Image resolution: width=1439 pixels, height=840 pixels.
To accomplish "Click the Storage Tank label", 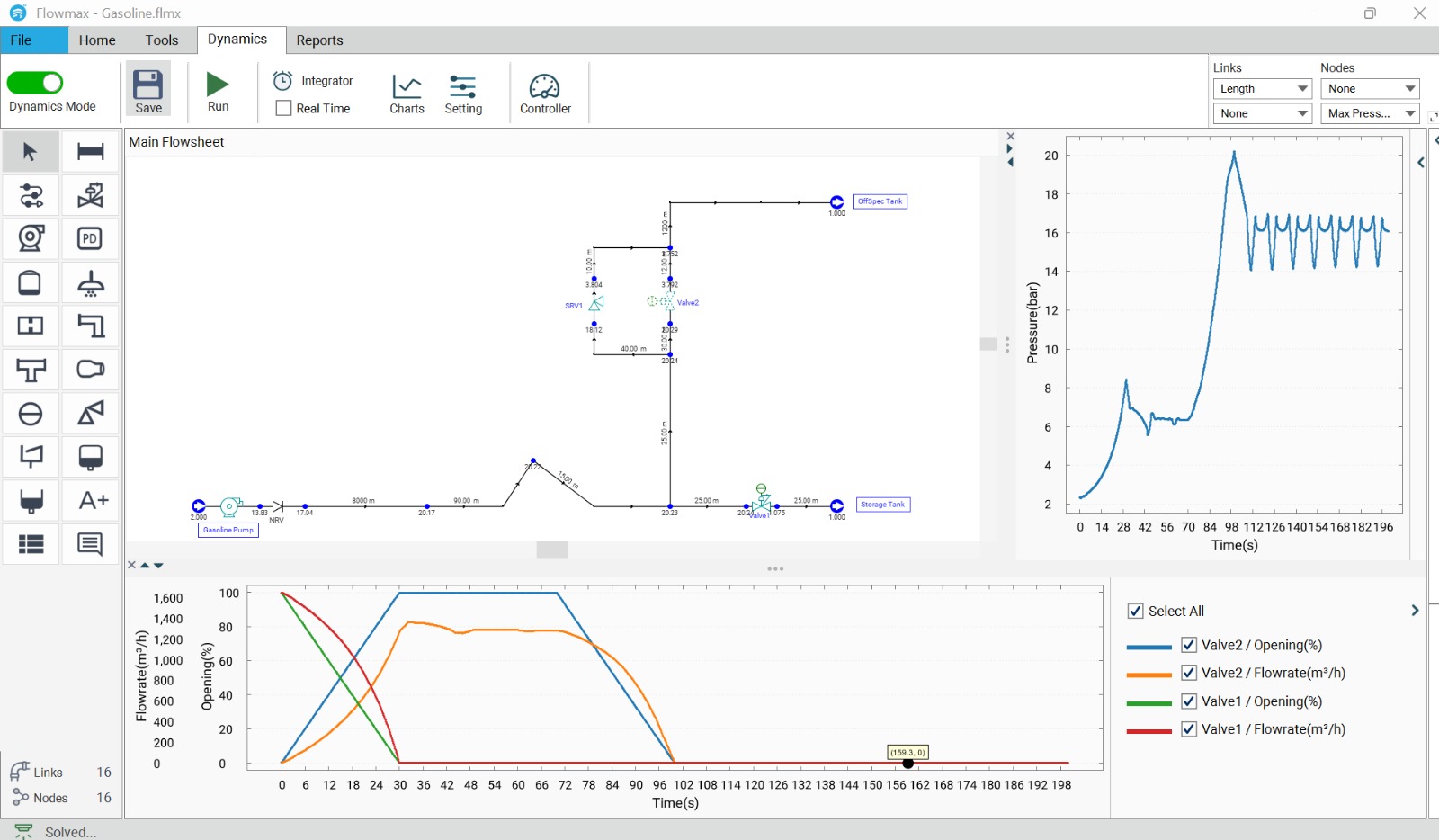I will 882,505.
